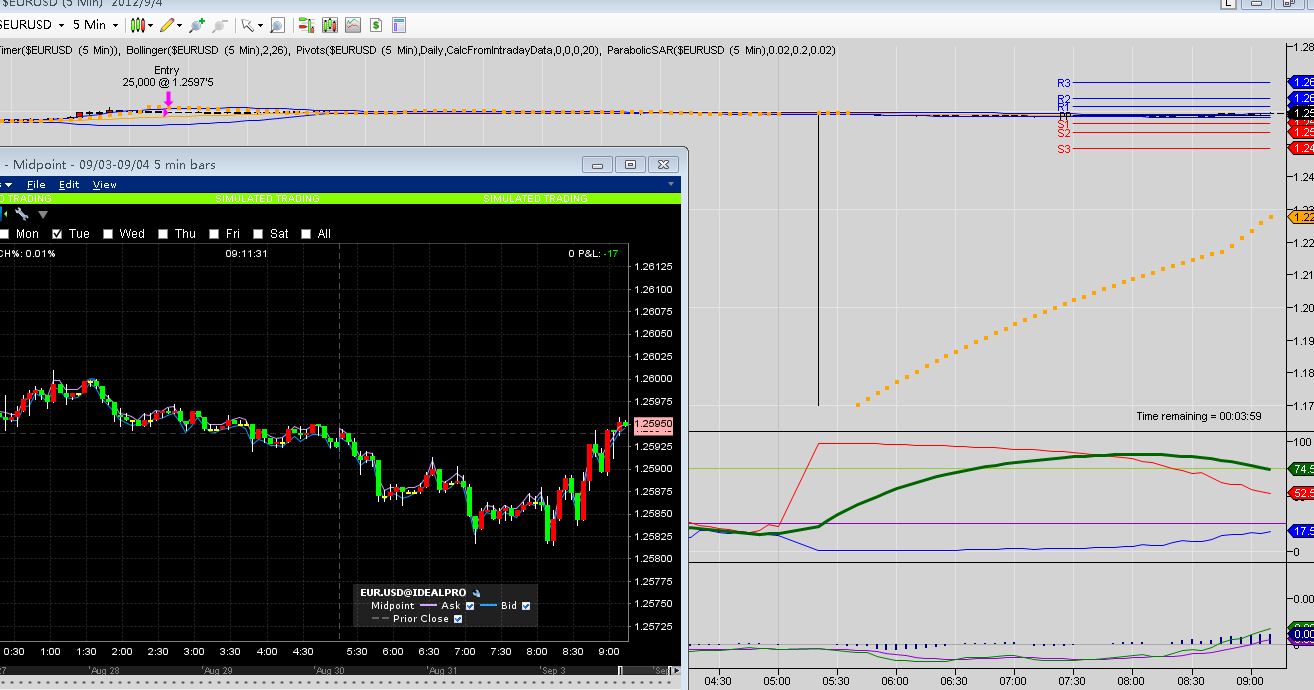Click the time scrollbar right arrow

[674, 670]
